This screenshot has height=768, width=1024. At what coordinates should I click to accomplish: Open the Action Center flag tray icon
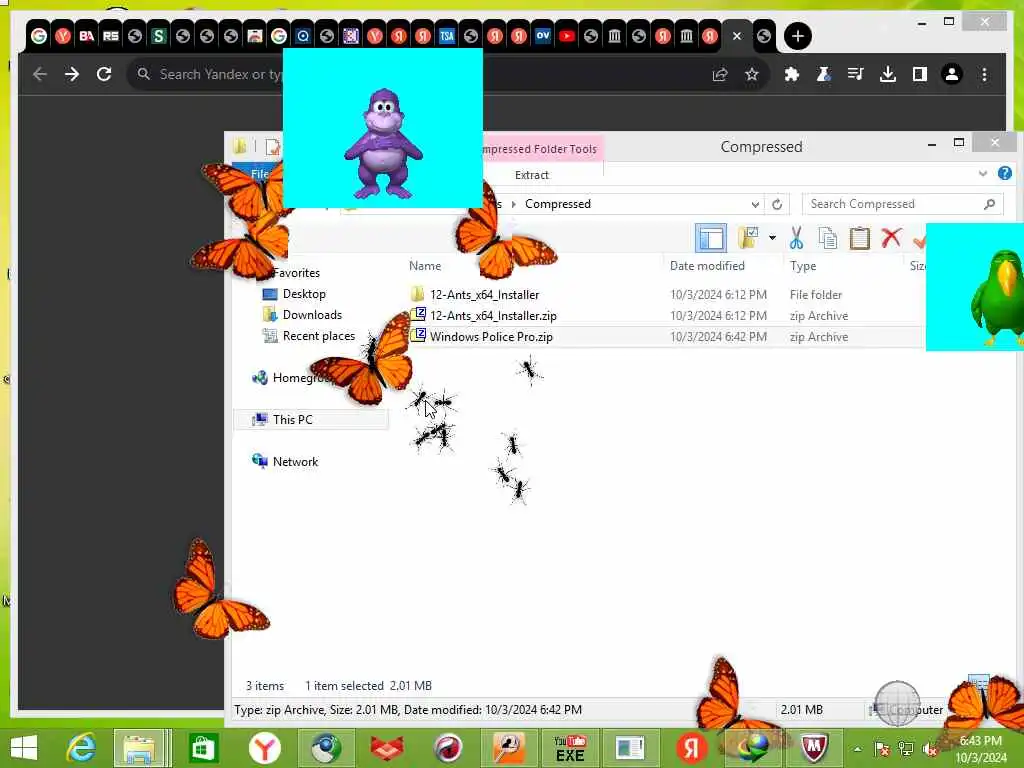(x=882, y=749)
